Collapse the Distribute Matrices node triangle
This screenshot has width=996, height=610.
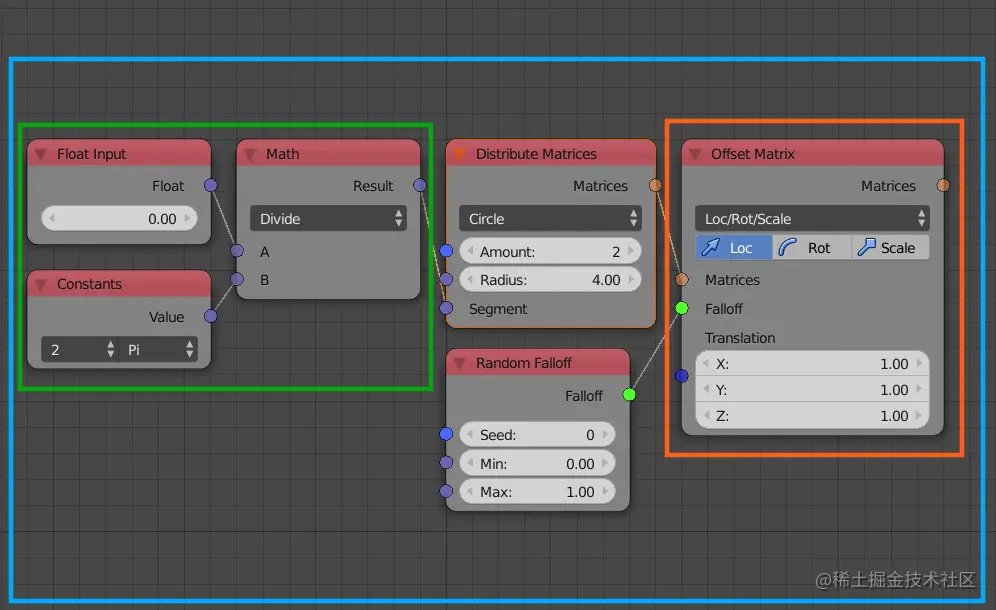[x=460, y=154]
